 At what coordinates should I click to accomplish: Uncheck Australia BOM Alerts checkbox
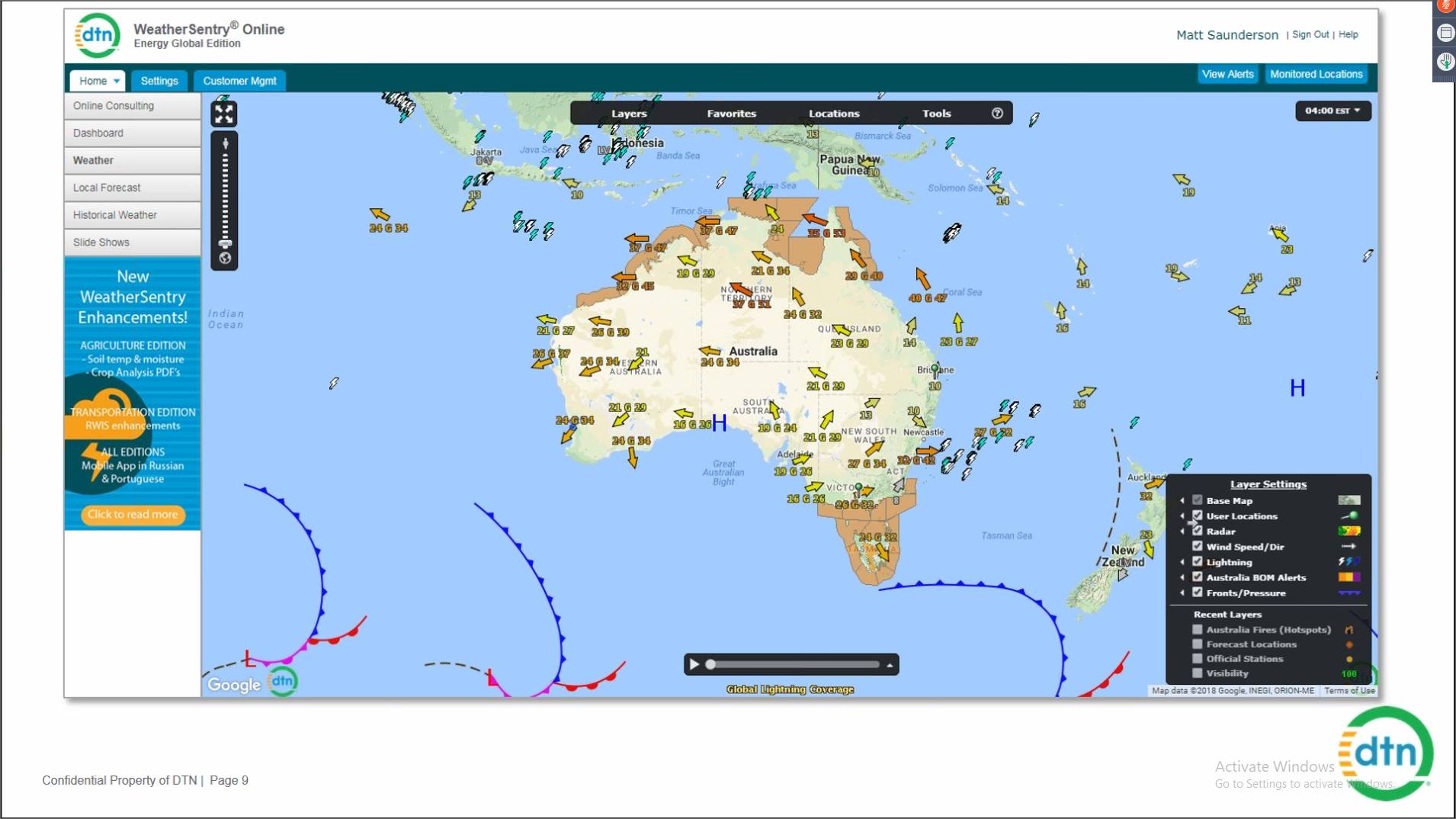pos(1198,577)
